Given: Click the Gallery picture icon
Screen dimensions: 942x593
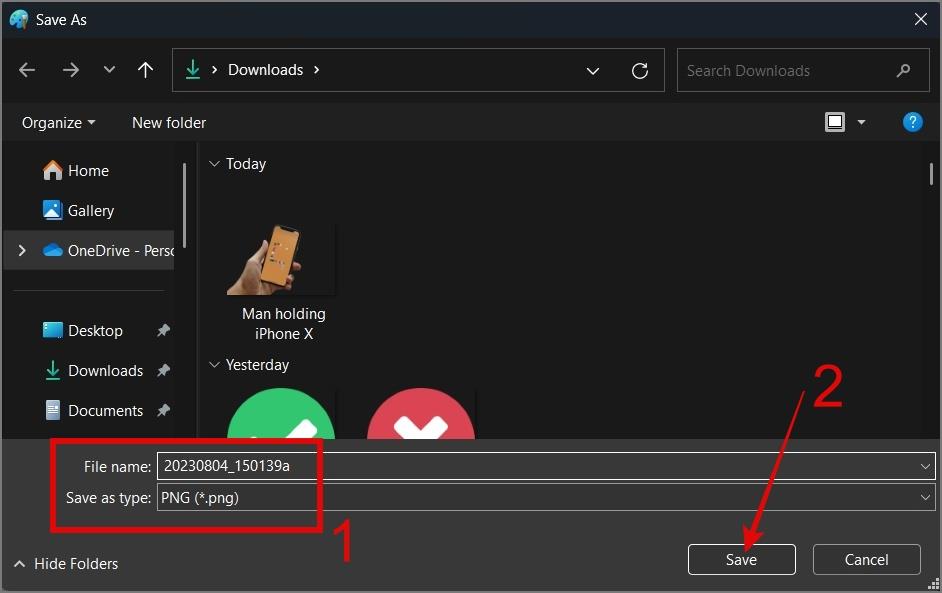Looking at the screenshot, I should [52, 210].
